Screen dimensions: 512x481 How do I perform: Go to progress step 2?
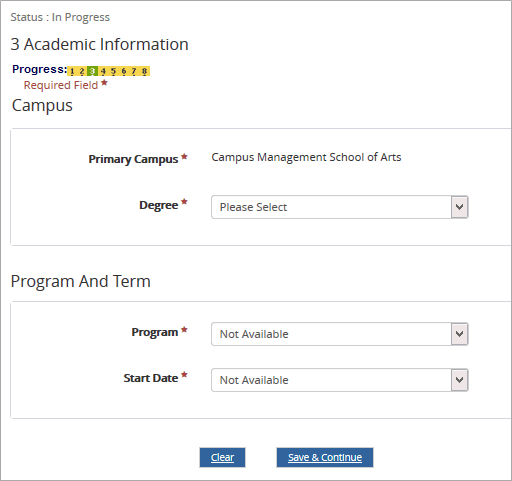(82, 71)
